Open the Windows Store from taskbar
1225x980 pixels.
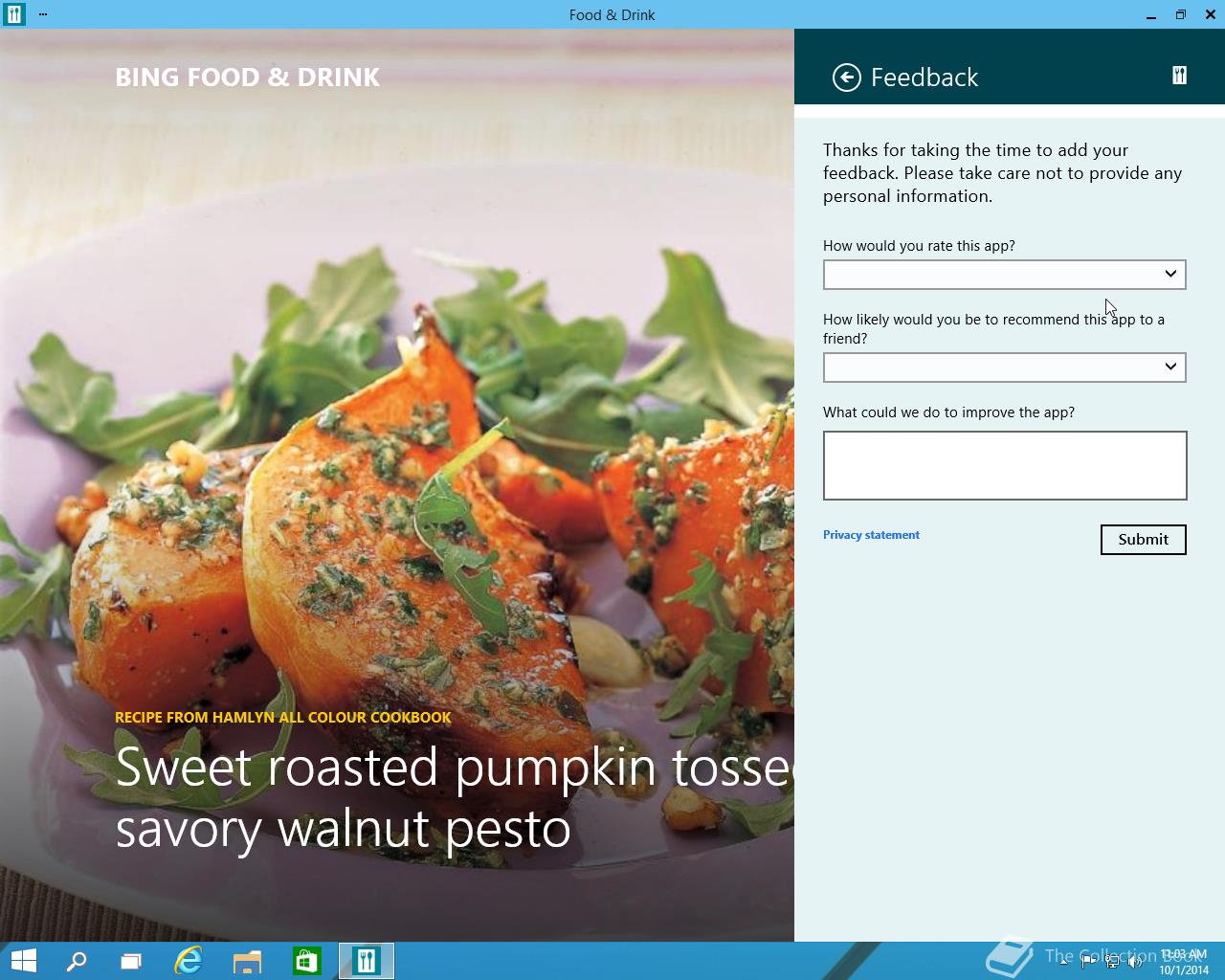pyautogui.click(x=306, y=961)
